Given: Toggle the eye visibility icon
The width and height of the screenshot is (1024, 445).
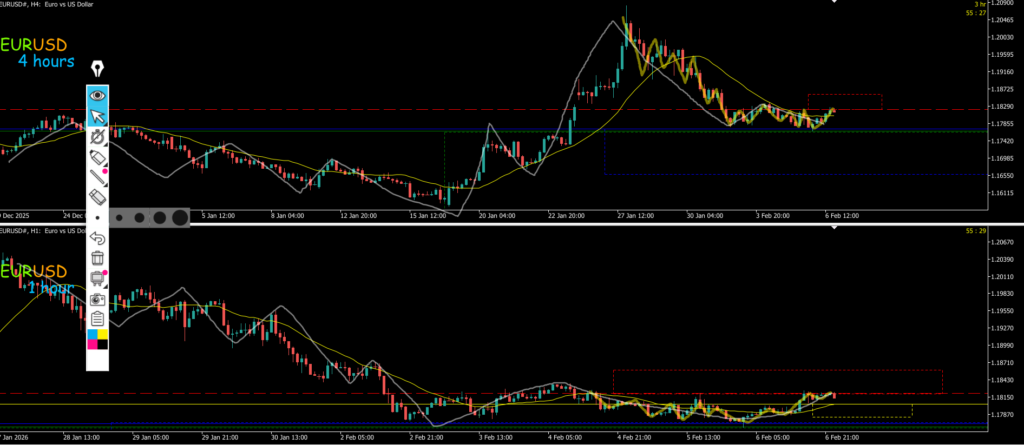Looking at the screenshot, I should point(97,96).
